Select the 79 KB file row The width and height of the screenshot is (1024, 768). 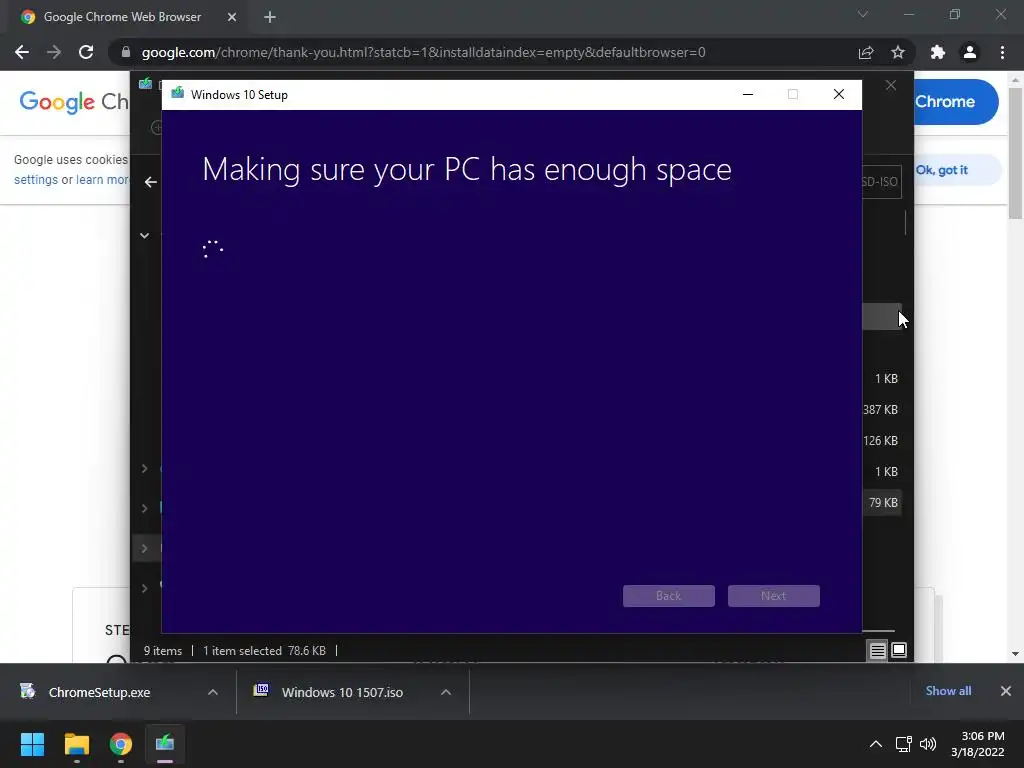point(882,503)
